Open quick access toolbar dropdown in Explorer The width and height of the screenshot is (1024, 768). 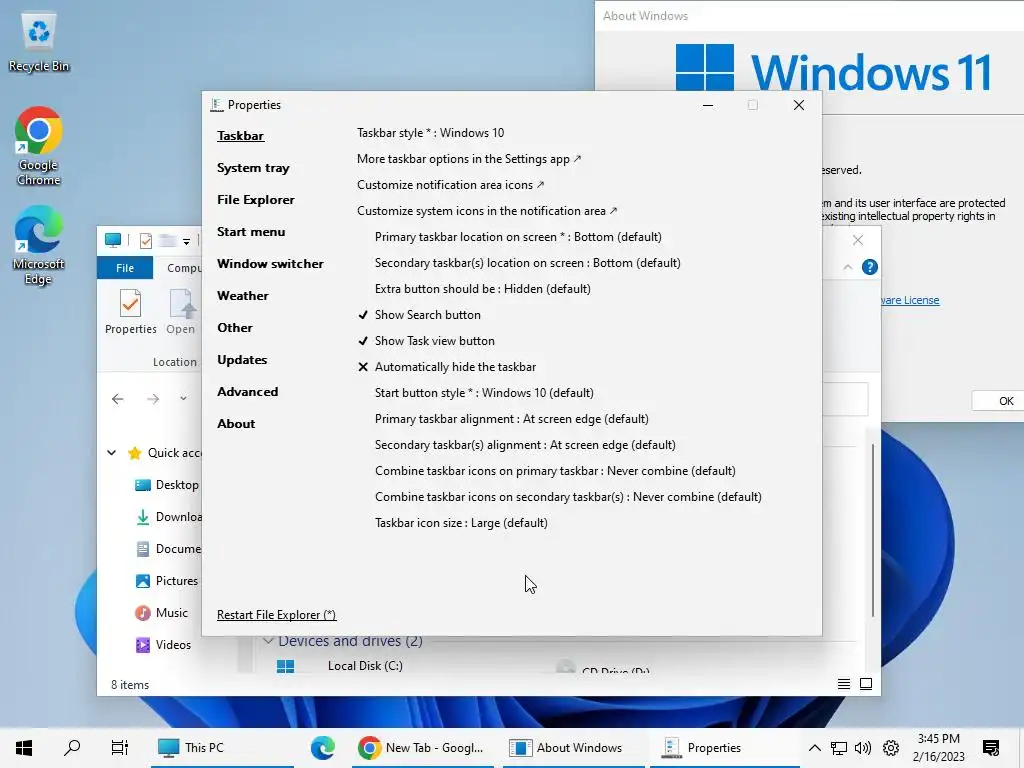(x=186, y=242)
